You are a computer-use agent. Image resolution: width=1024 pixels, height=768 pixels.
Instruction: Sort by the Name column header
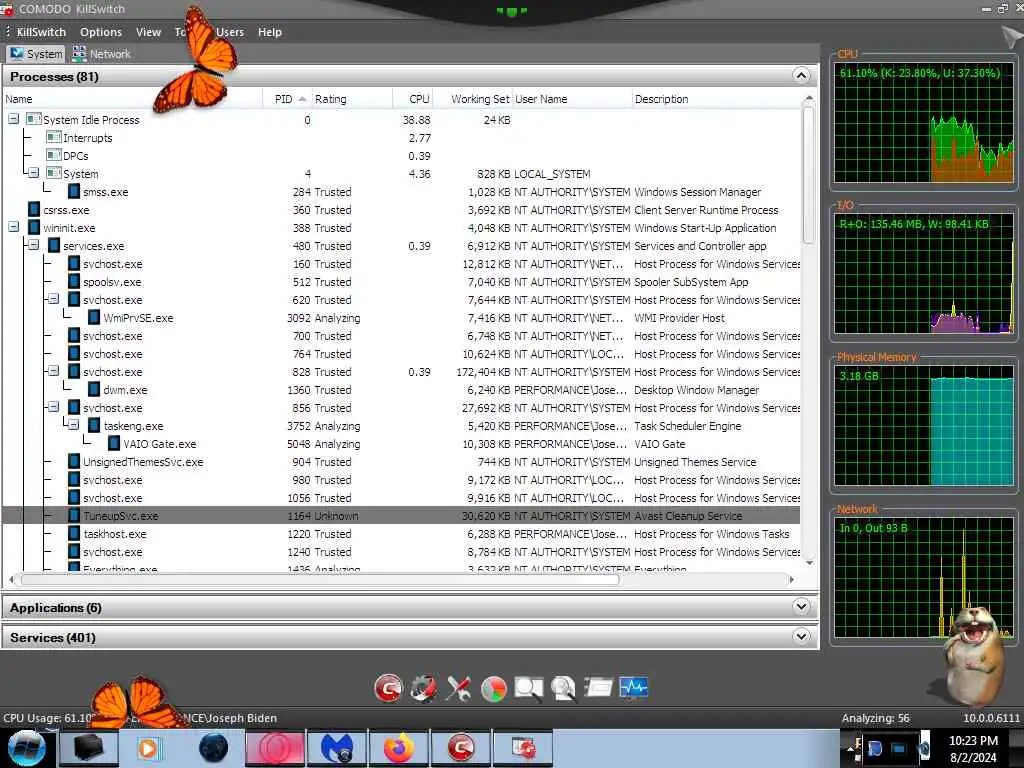point(133,99)
